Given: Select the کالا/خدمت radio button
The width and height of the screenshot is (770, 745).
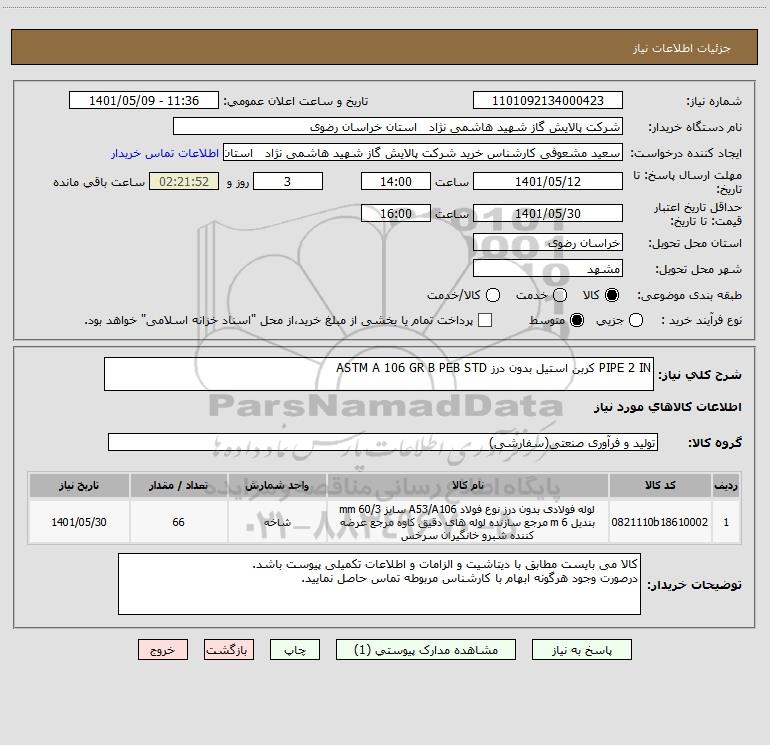Looking at the screenshot, I should click(493, 295).
